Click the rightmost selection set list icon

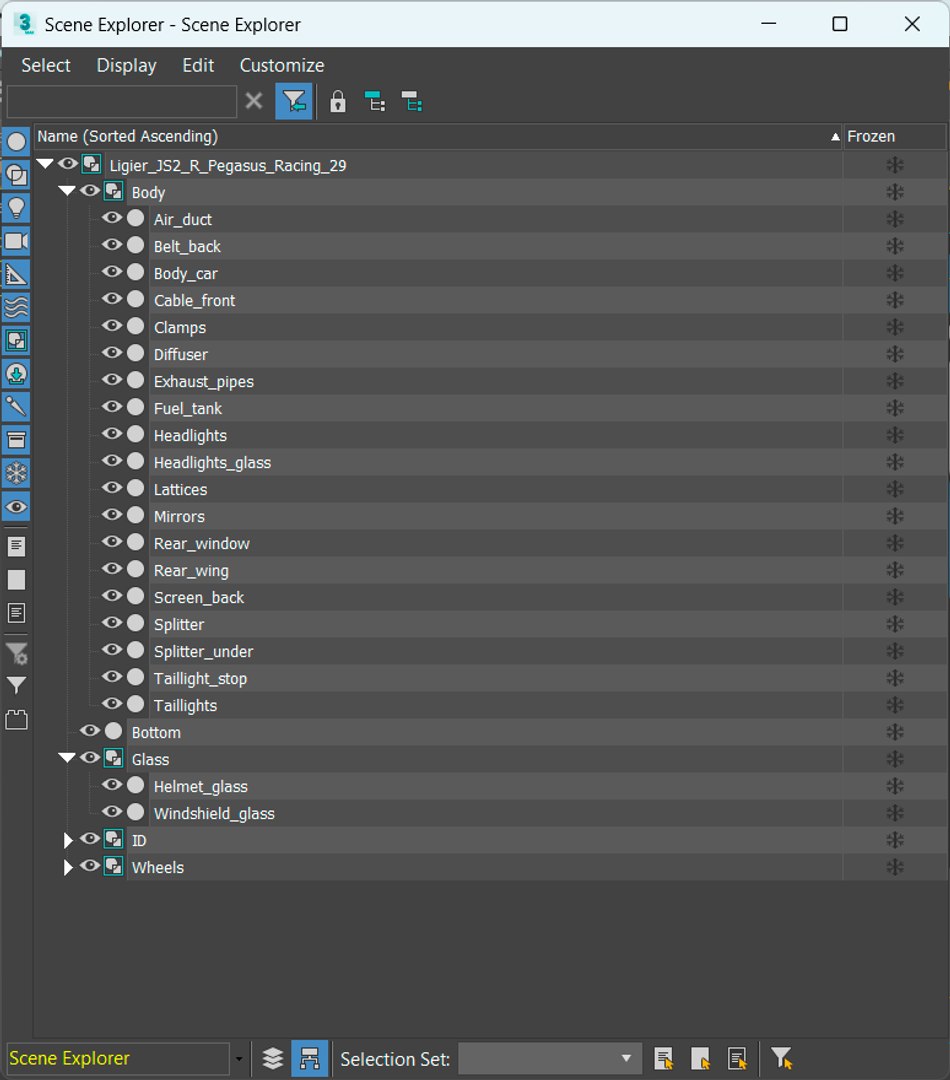(737, 1058)
